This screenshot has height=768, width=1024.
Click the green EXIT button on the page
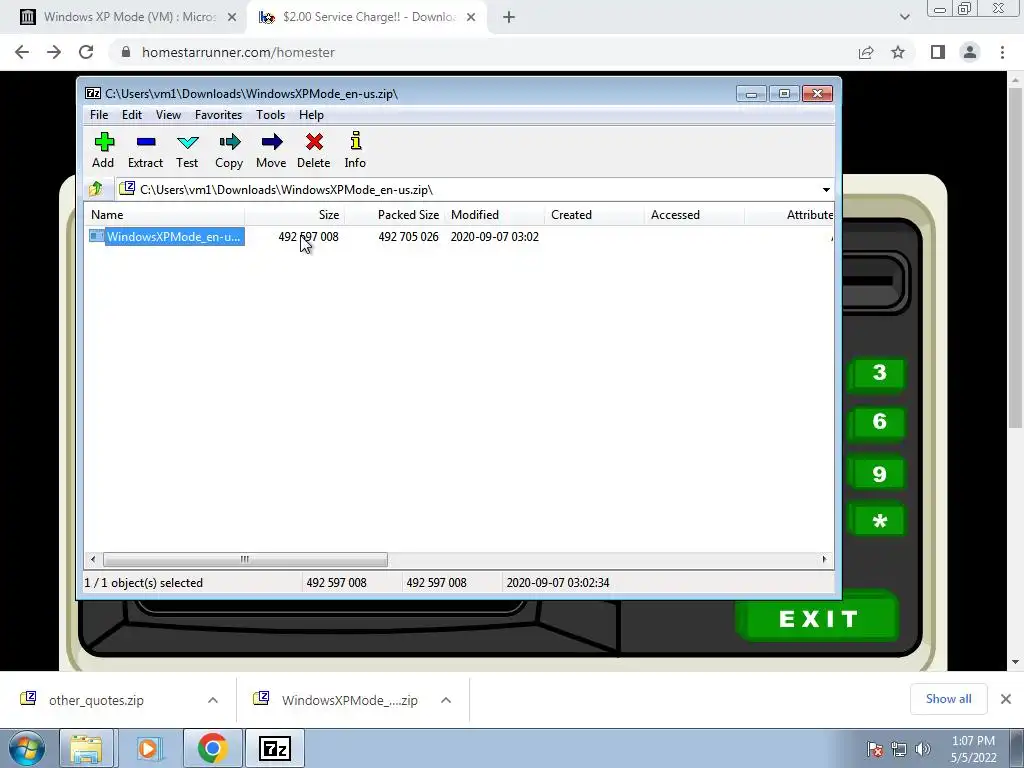pos(818,618)
